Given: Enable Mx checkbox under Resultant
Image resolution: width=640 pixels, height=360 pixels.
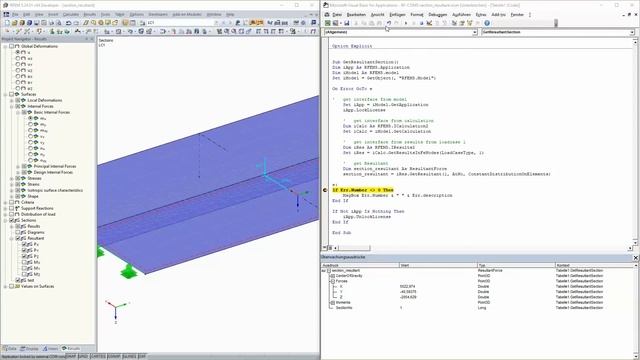Looking at the screenshot, I should pyautogui.click(x=24, y=262).
